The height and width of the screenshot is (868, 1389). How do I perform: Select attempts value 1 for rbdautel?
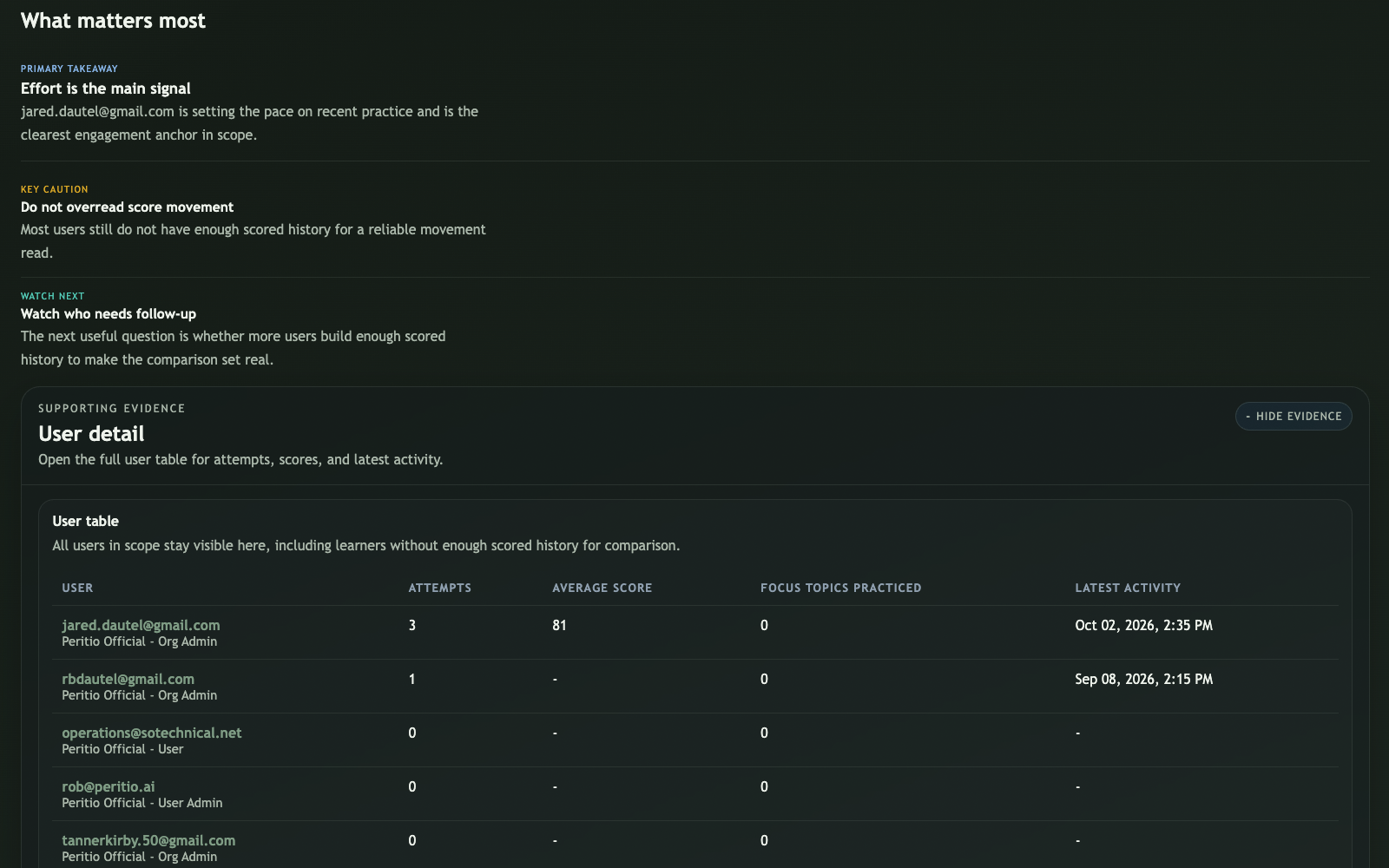[x=411, y=679]
